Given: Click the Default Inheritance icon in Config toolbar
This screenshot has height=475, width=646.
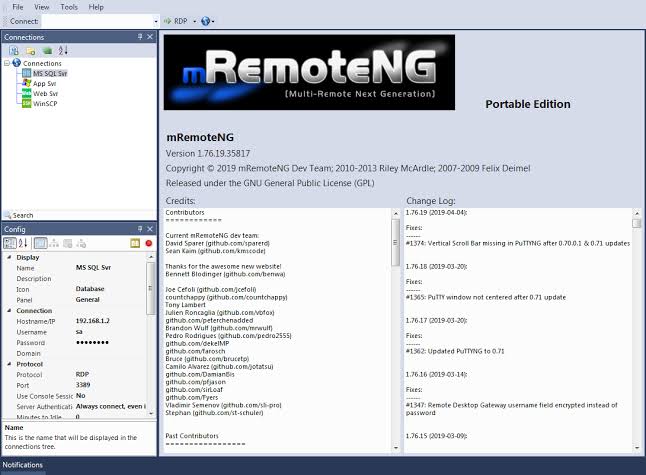Looking at the screenshot, I should [x=81, y=243].
